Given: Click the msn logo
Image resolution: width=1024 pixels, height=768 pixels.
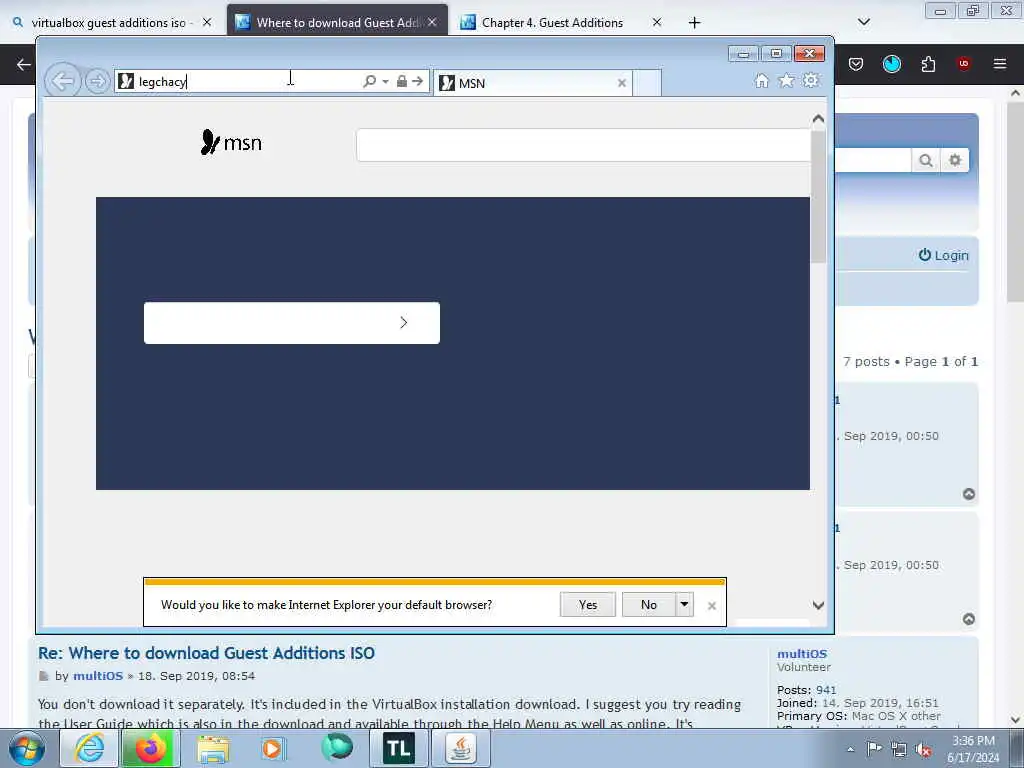Looking at the screenshot, I should pos(231,142).
